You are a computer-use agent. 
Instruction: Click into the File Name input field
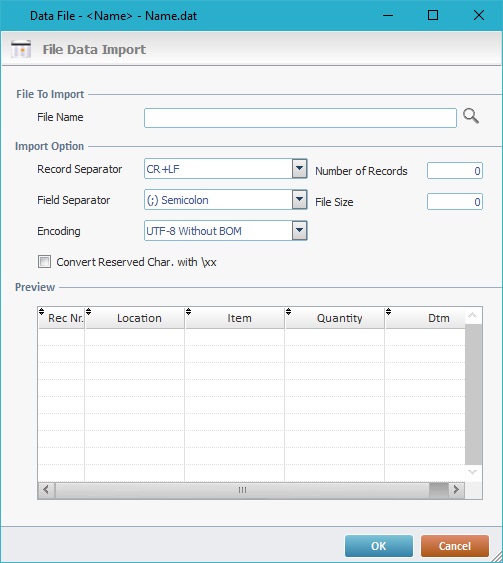click(x=300, y=118)
